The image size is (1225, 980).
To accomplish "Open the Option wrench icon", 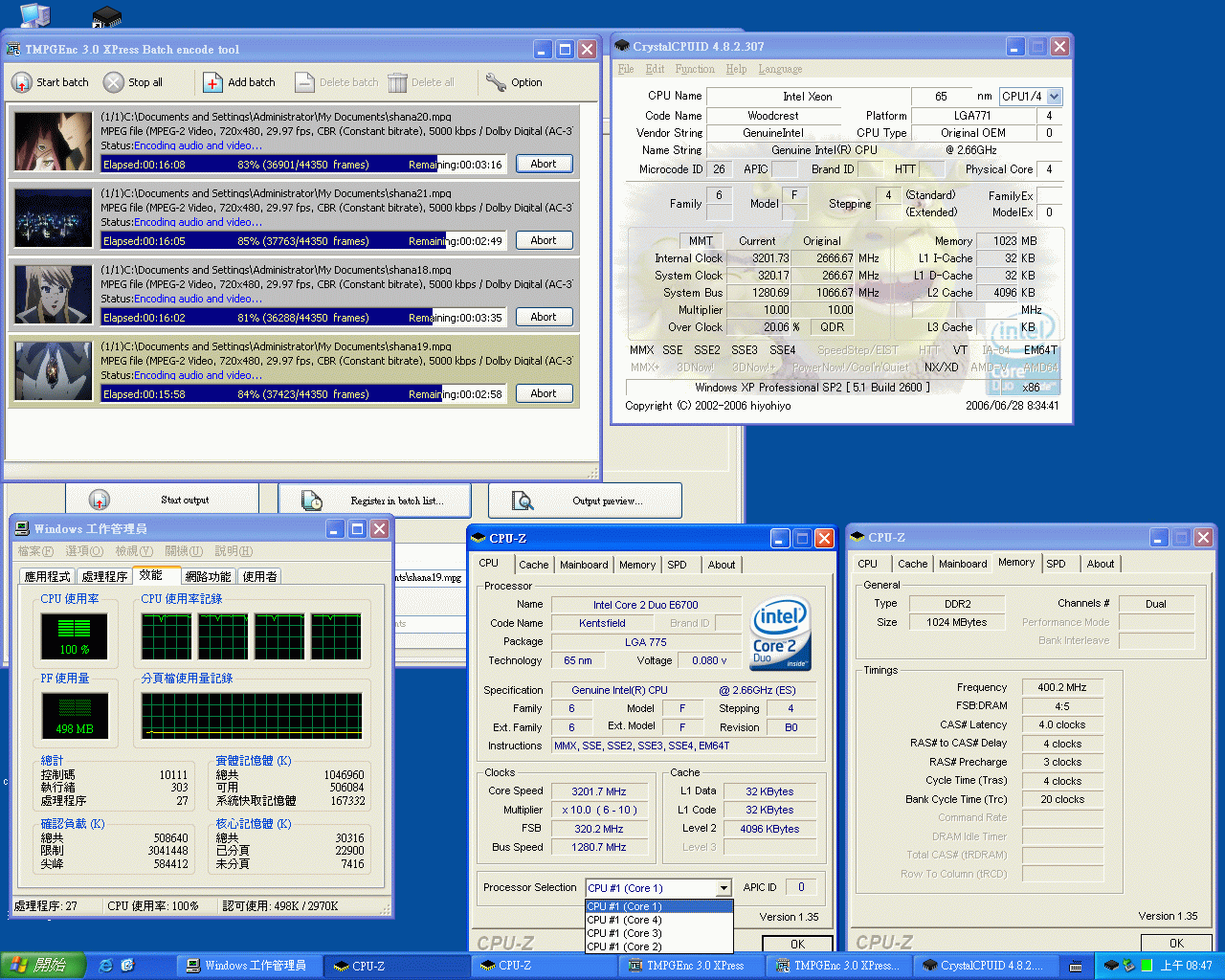I will pyautogui.click(x=496, y=82).
